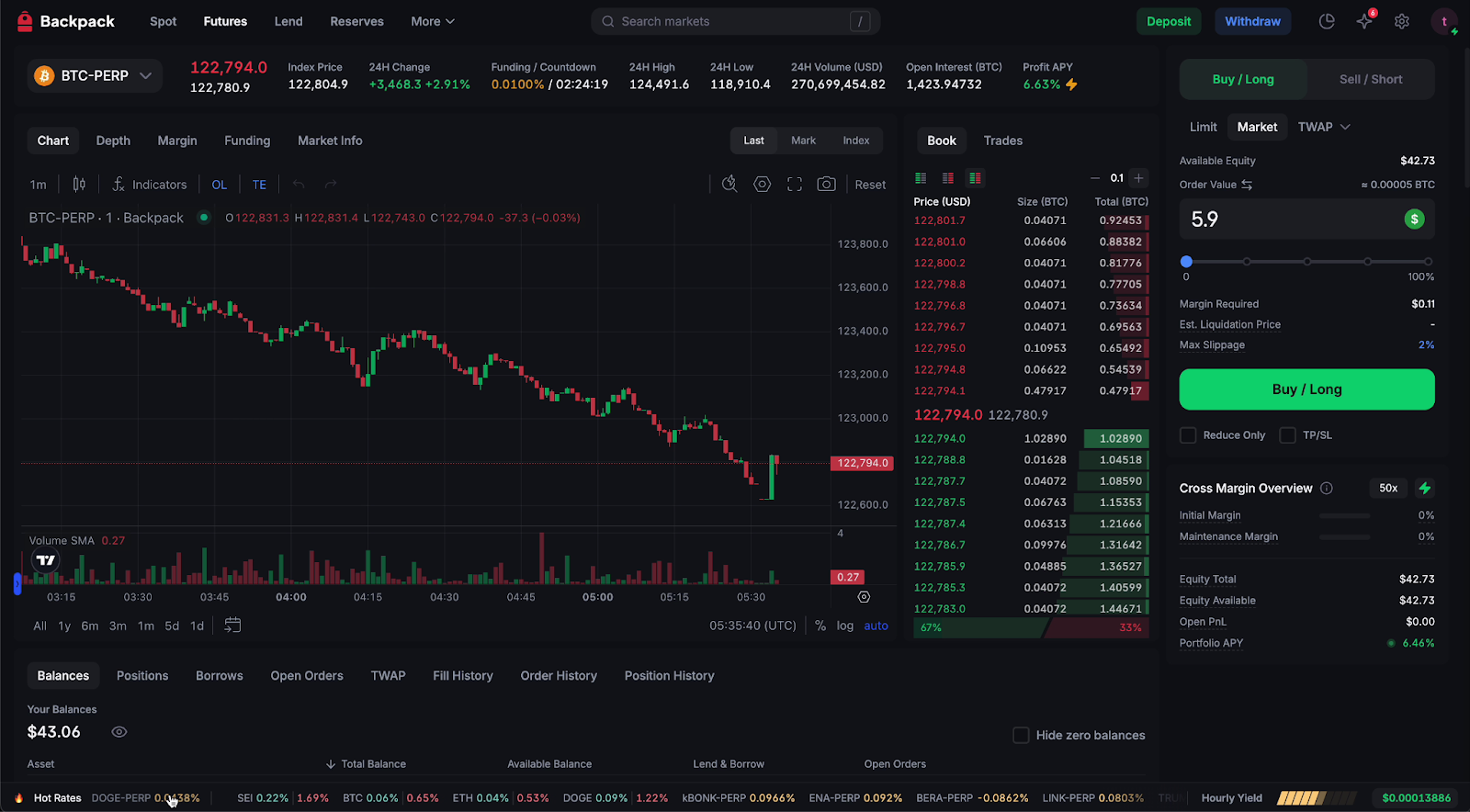Click the chart undo arrow
This screenshot has height=812, width=1470.
[299, 185]
